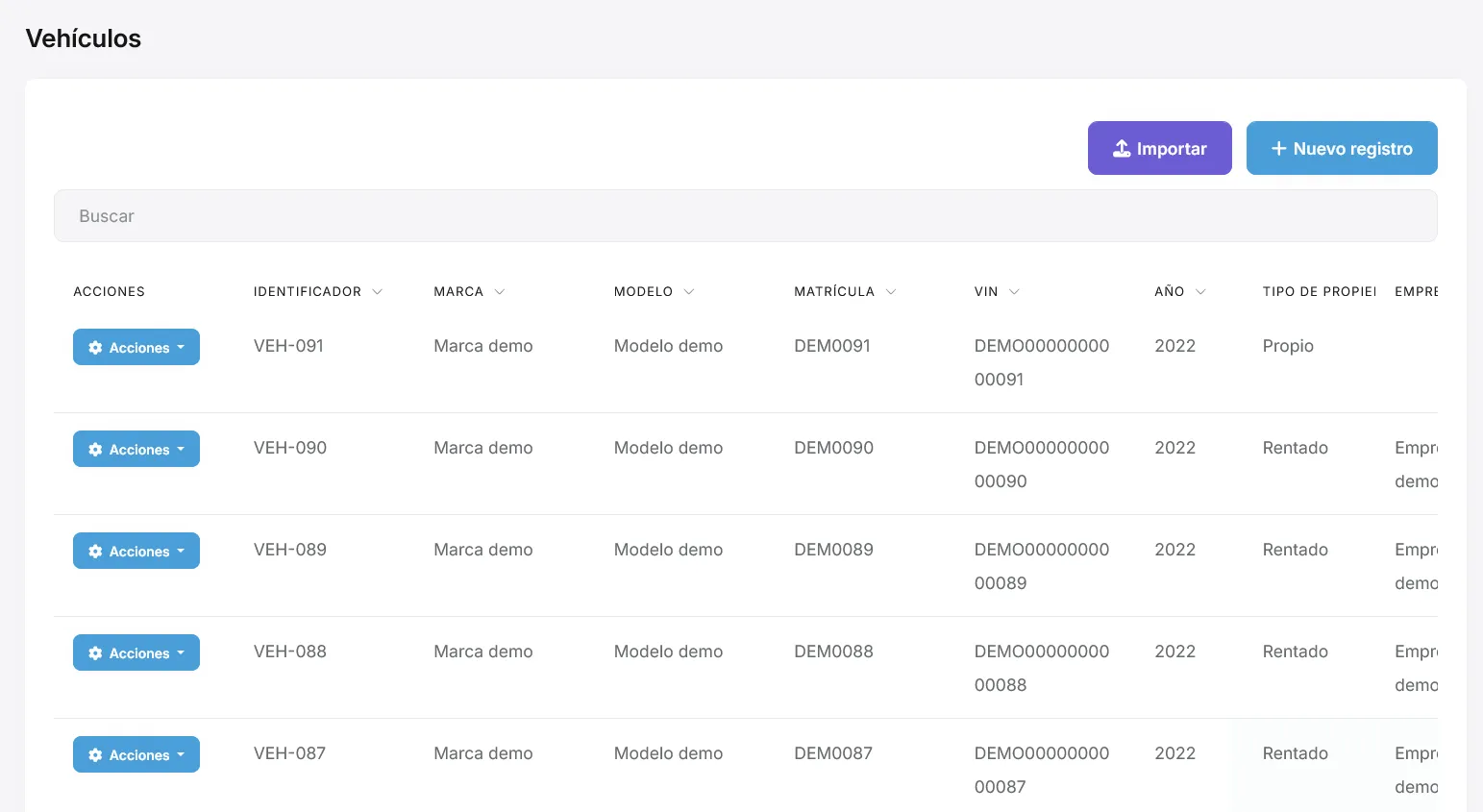The image size is (1483, 812).
Task: Click VIN ending in 00090
Action: click(1042, 464)
